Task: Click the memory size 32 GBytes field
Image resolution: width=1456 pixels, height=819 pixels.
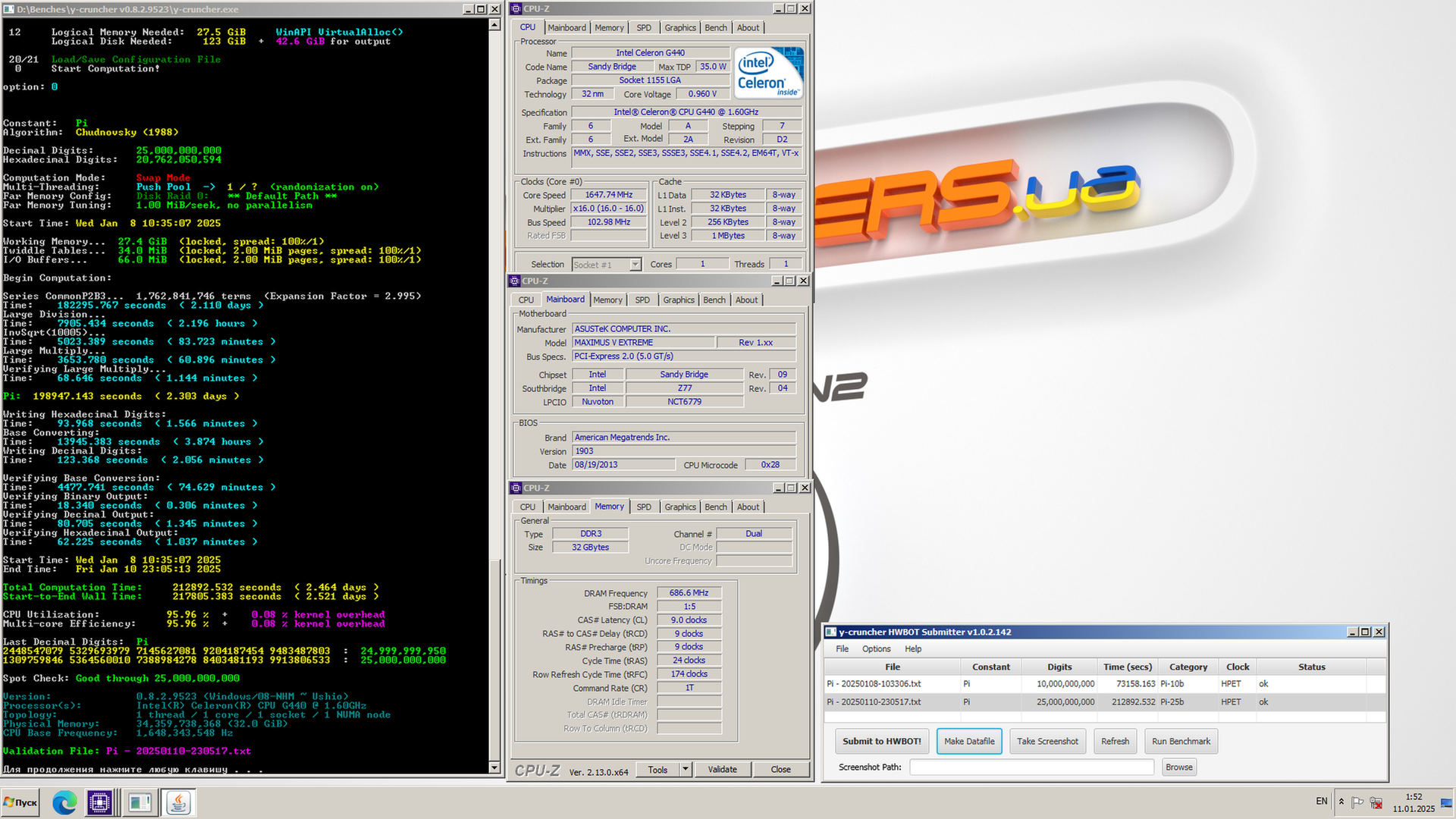Action: pos(590,548)
